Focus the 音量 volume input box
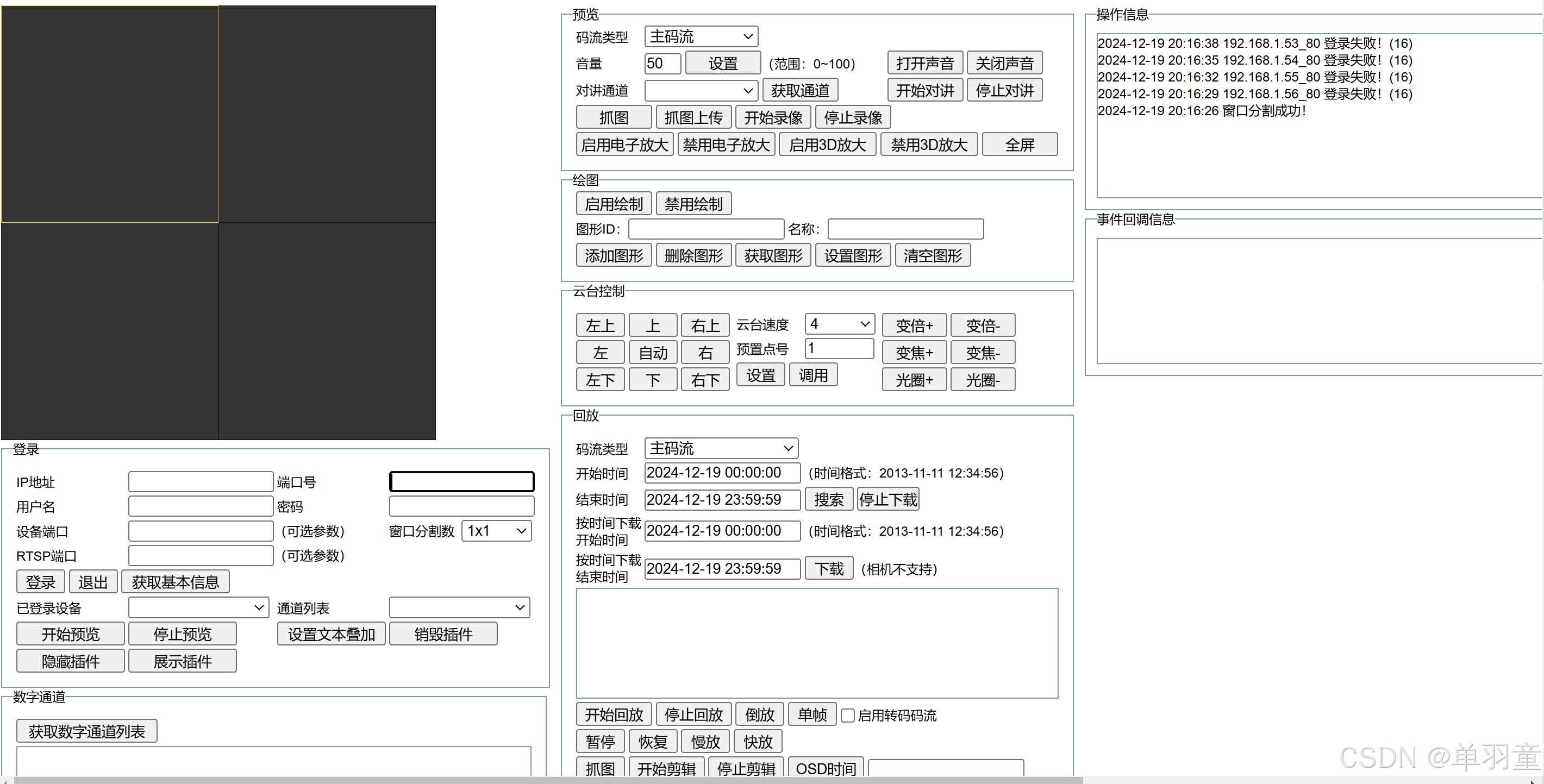Screen dimensions: 1544x784 click(662, 64)
